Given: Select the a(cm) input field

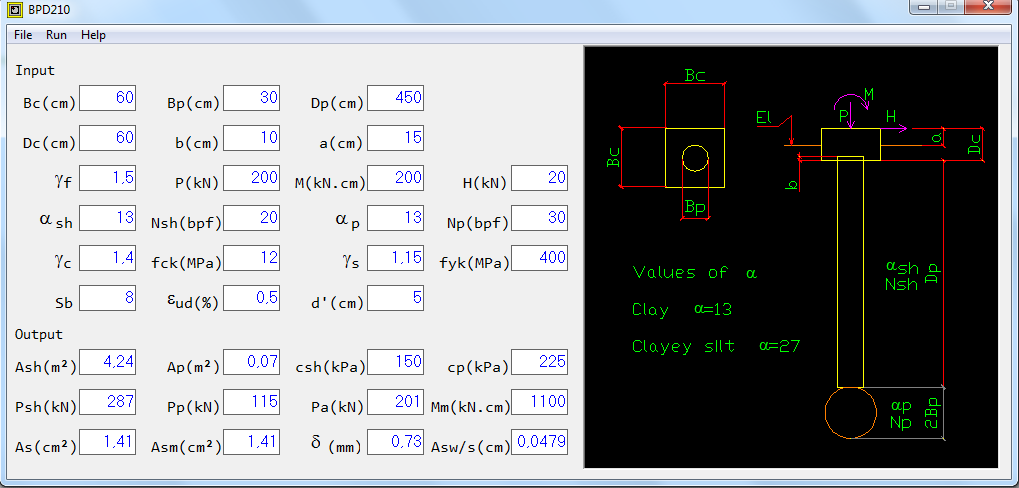Looking at the screenshot, I should point(395,138).
